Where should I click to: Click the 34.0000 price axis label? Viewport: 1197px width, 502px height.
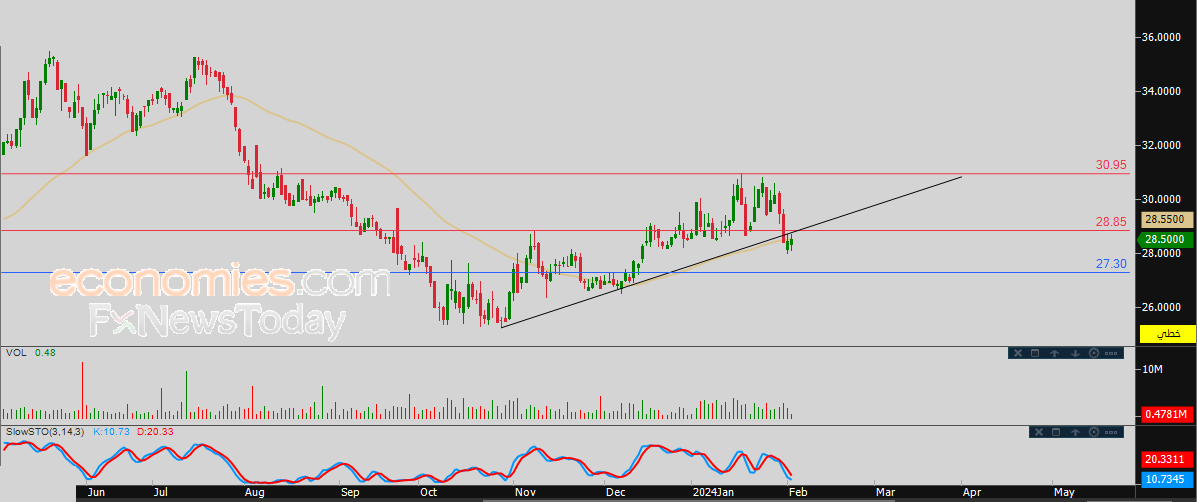click(x=1162, y=92)
